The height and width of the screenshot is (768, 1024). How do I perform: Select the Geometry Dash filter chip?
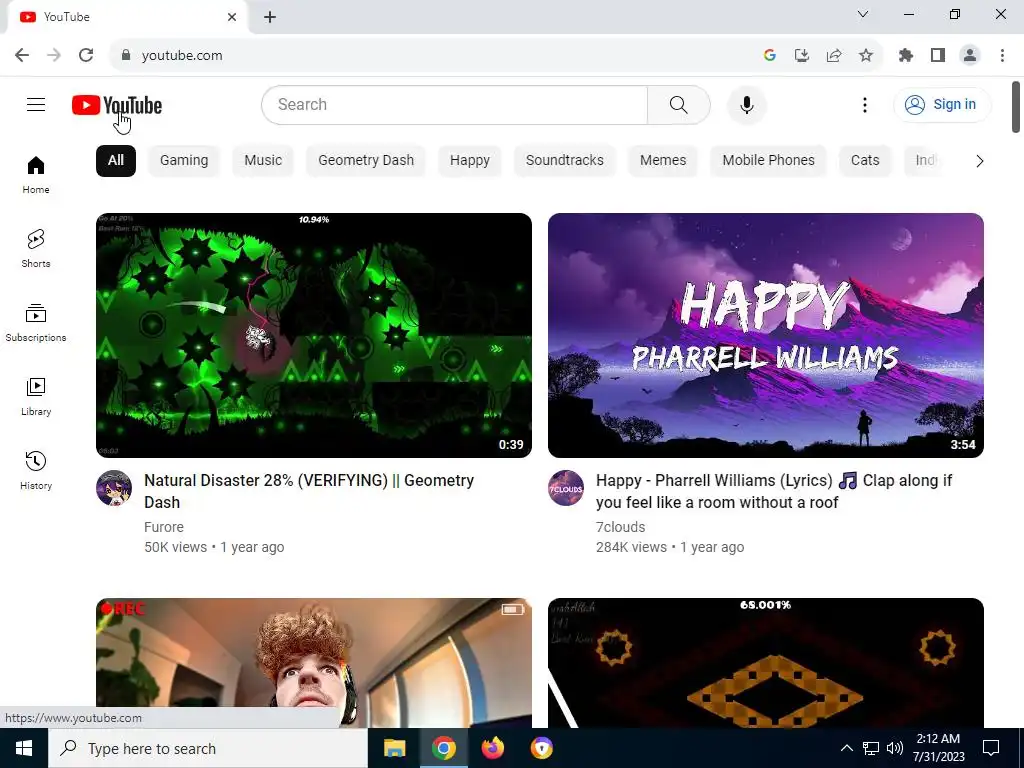366,161
